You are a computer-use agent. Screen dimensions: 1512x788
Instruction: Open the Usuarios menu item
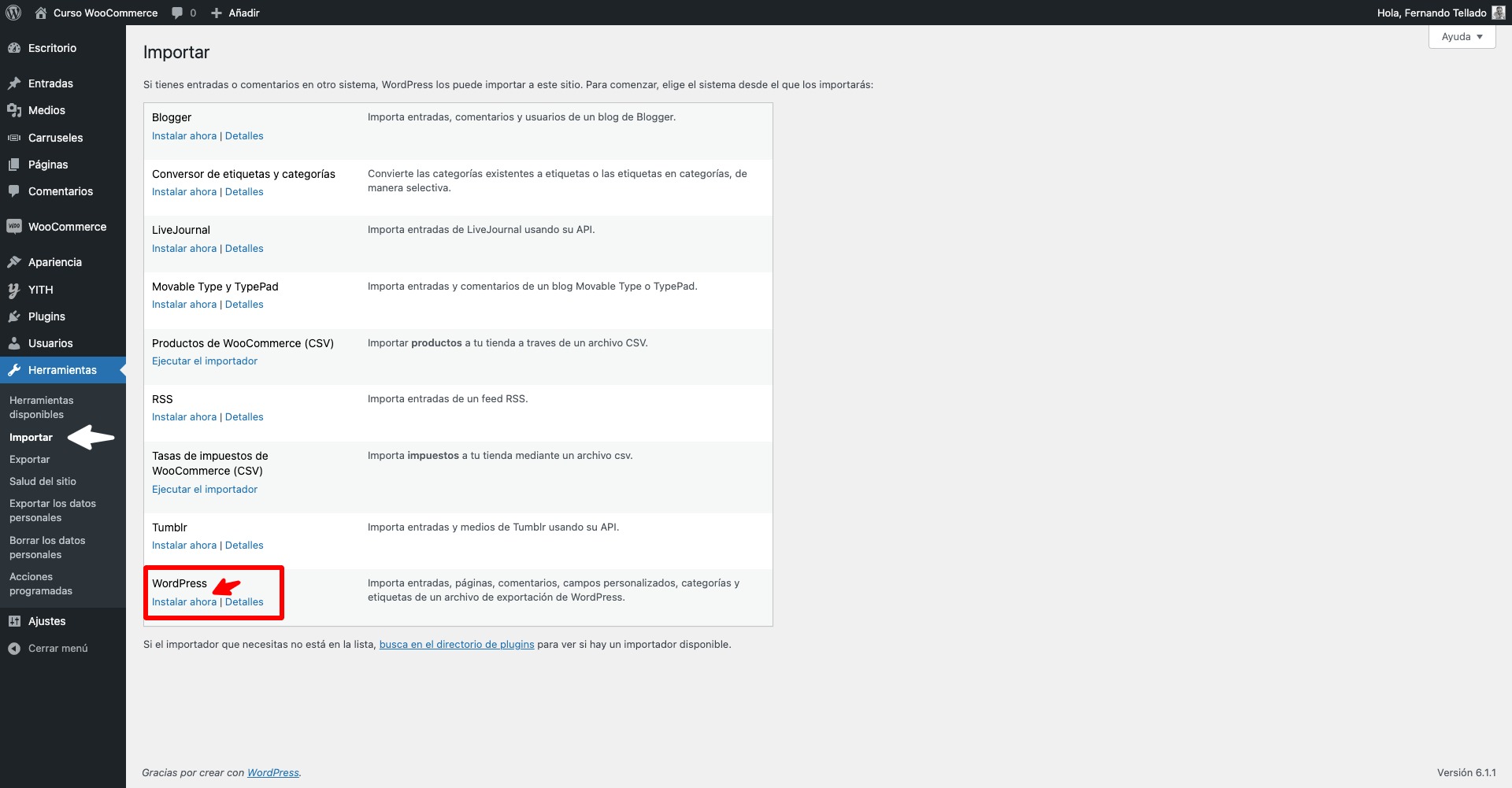point(63,343)
